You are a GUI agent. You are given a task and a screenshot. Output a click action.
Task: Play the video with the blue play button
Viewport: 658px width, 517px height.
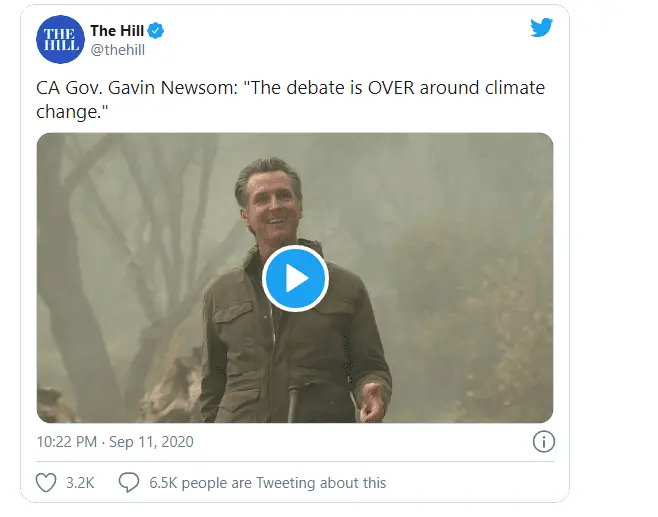click(x=295, y=278)
